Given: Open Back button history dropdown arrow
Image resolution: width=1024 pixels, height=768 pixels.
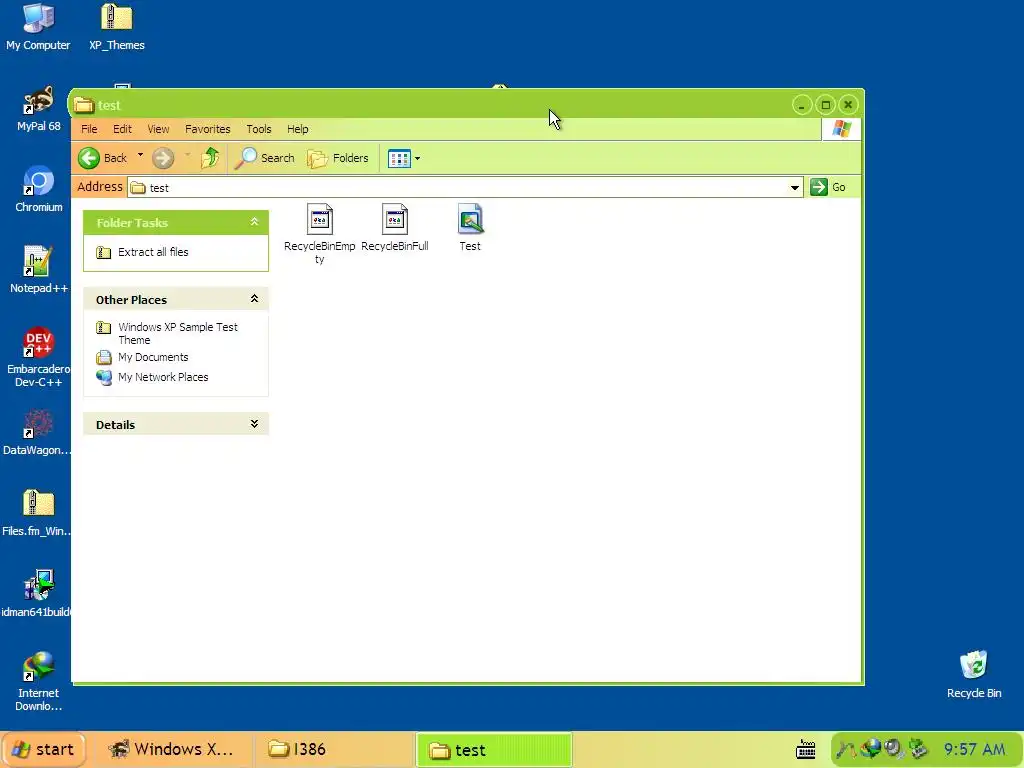Looking at the screenshot, I should click(140, 156).
